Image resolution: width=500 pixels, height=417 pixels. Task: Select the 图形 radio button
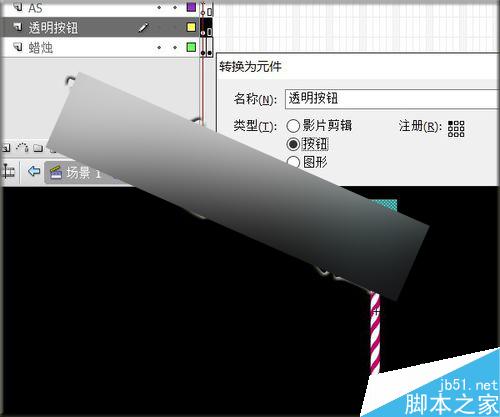coord(293,162)
